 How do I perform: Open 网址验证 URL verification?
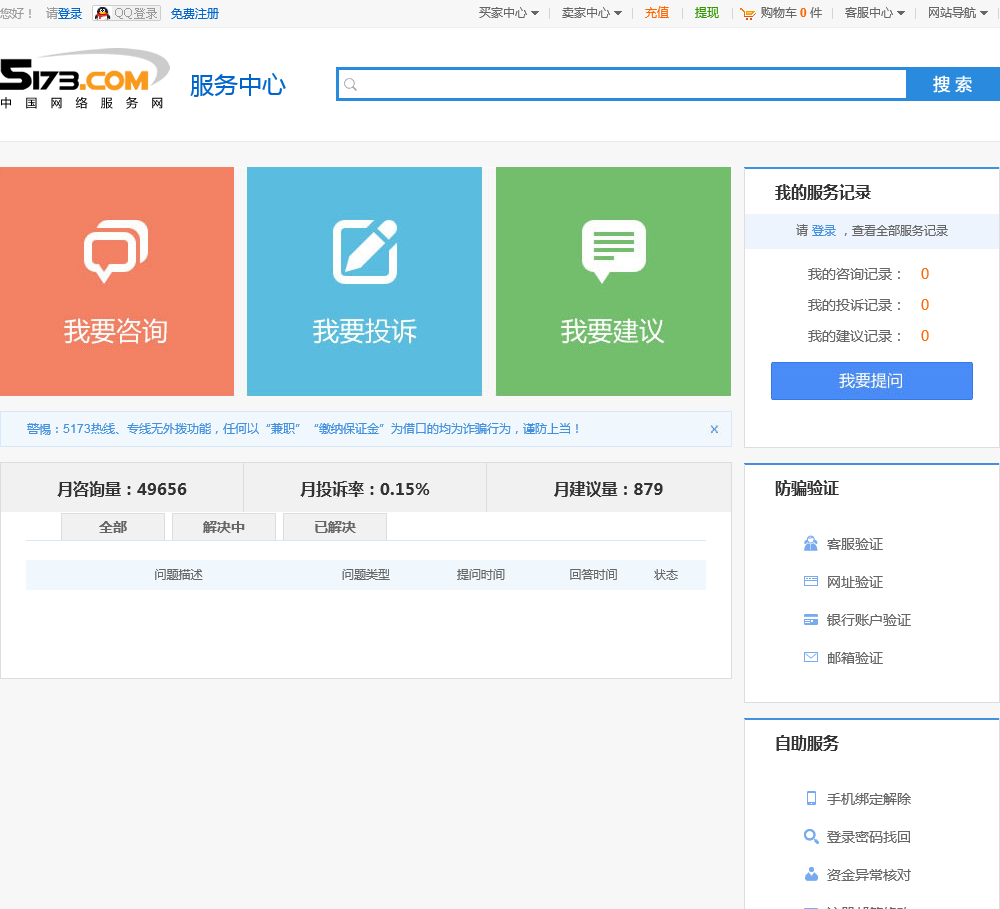coord(854,582)
